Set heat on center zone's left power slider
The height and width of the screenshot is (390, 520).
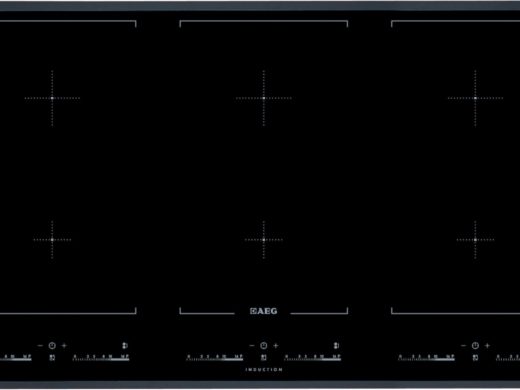tap(215, 357)
